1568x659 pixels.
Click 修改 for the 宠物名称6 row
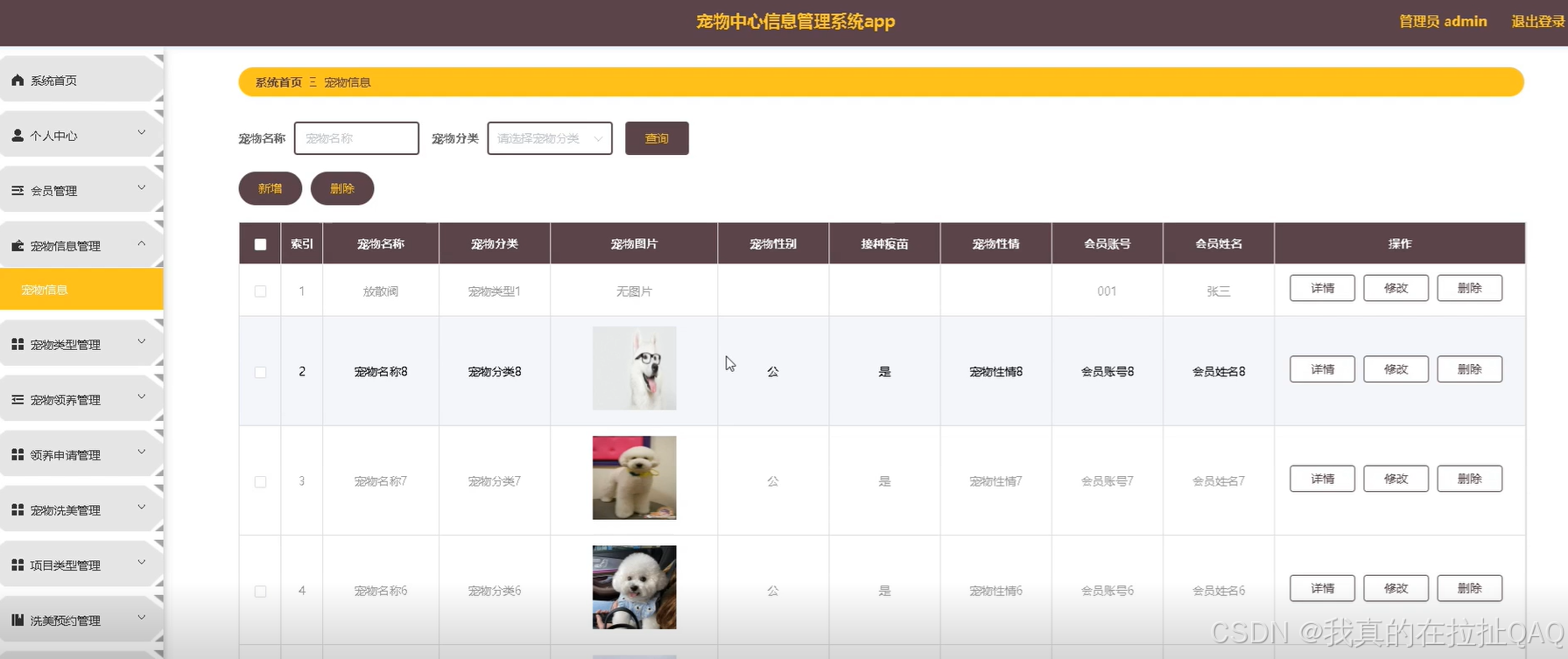pos(1396,588)
